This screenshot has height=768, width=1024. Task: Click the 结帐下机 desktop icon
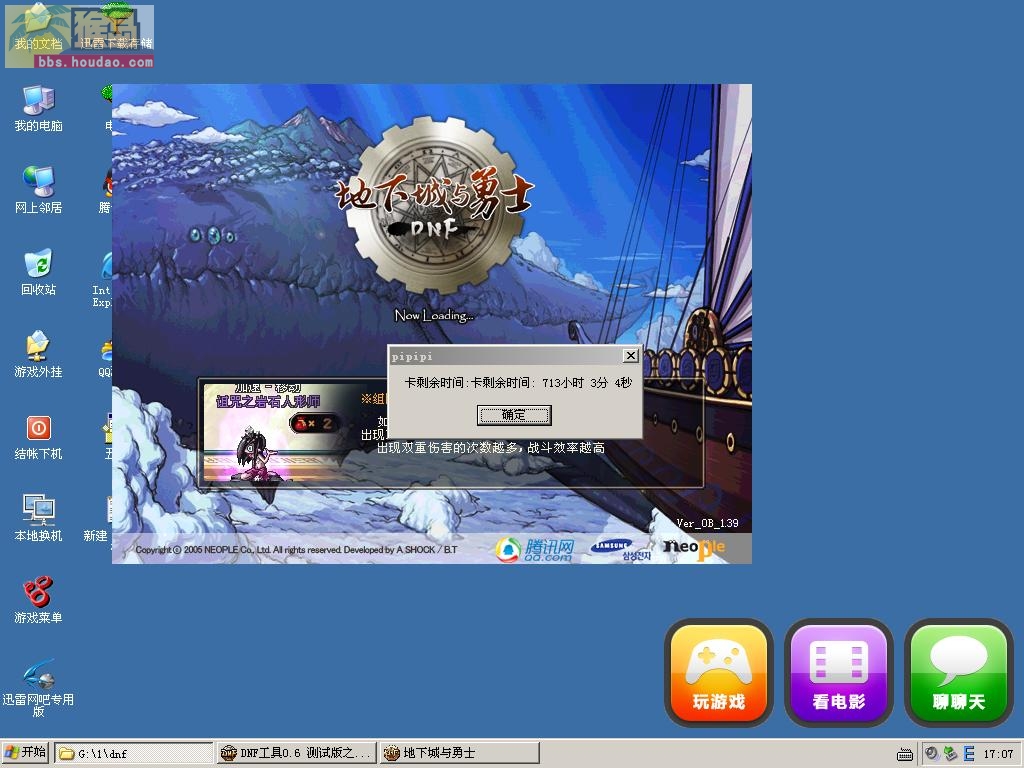point(39,436)
